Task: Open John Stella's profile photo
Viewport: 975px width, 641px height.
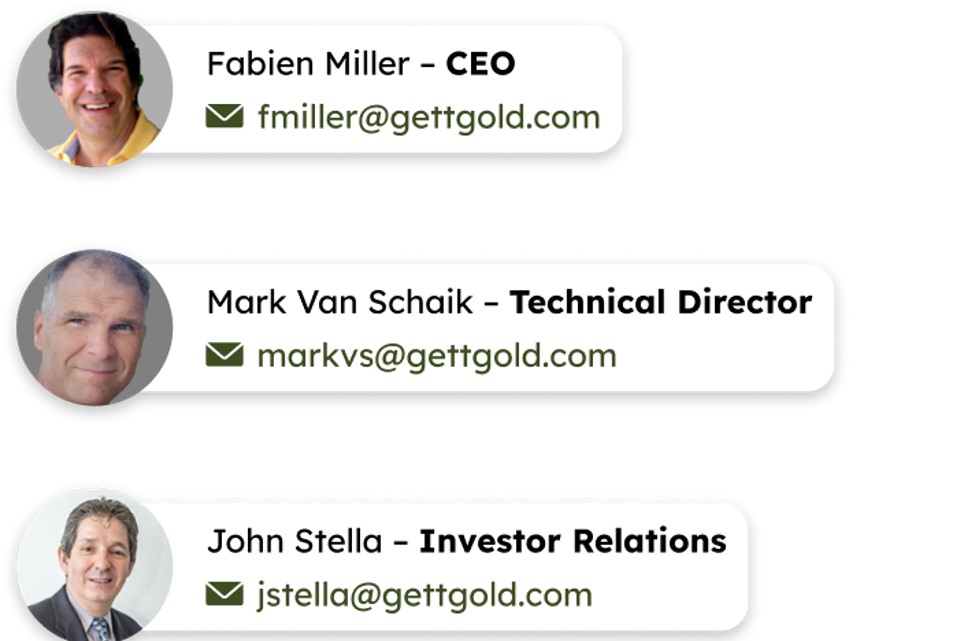Action: 95,565
